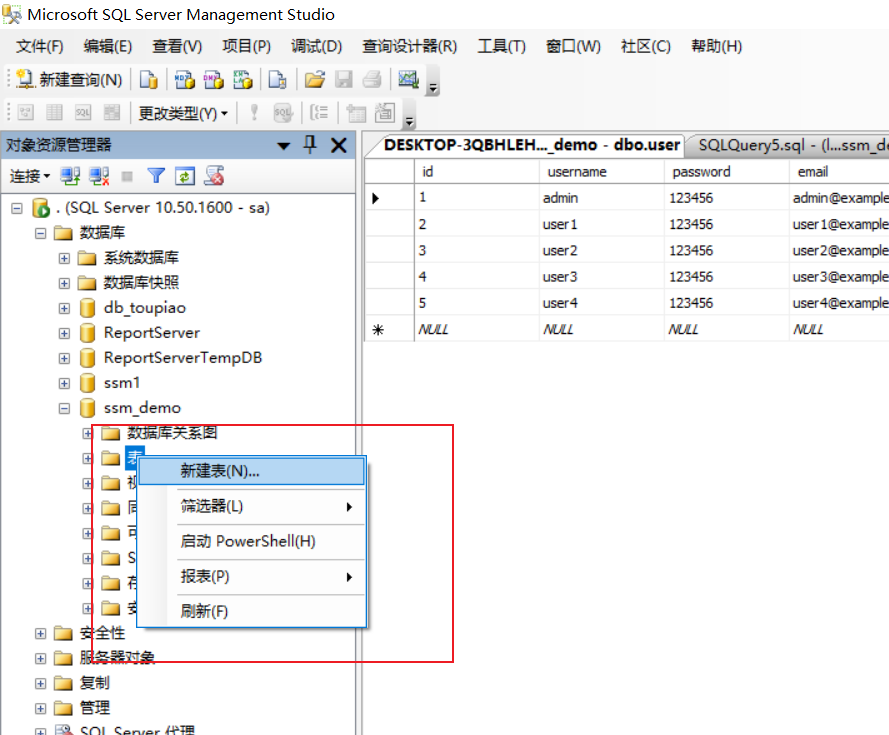Select New Table (新建表) in context menu

tap(252, 471)
